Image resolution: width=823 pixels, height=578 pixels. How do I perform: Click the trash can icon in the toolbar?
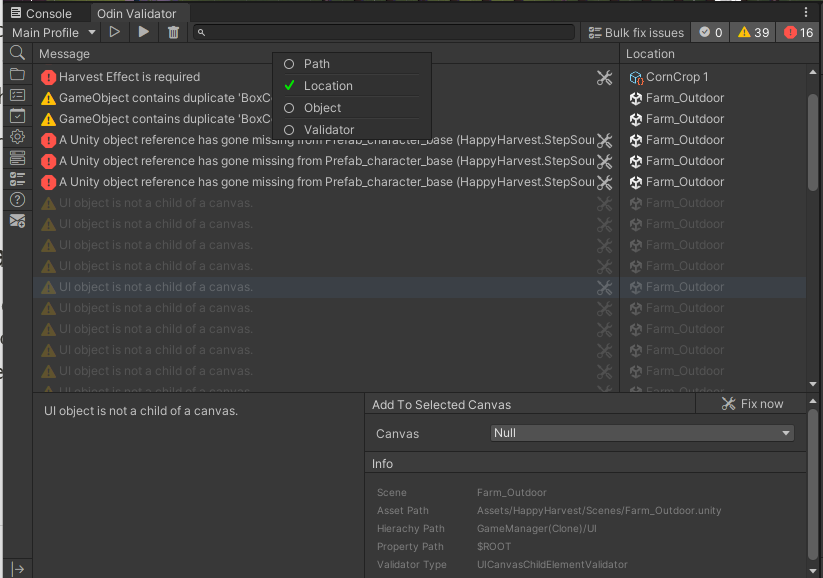pos(173,33)
